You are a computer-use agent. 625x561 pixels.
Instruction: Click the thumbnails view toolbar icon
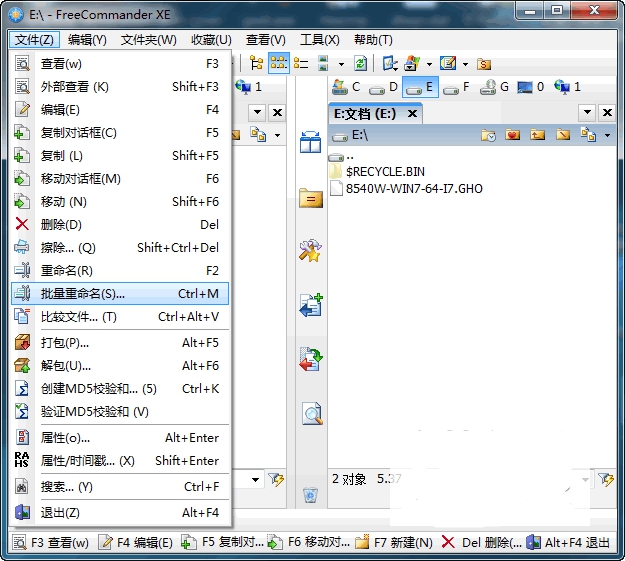pos(323,63)
